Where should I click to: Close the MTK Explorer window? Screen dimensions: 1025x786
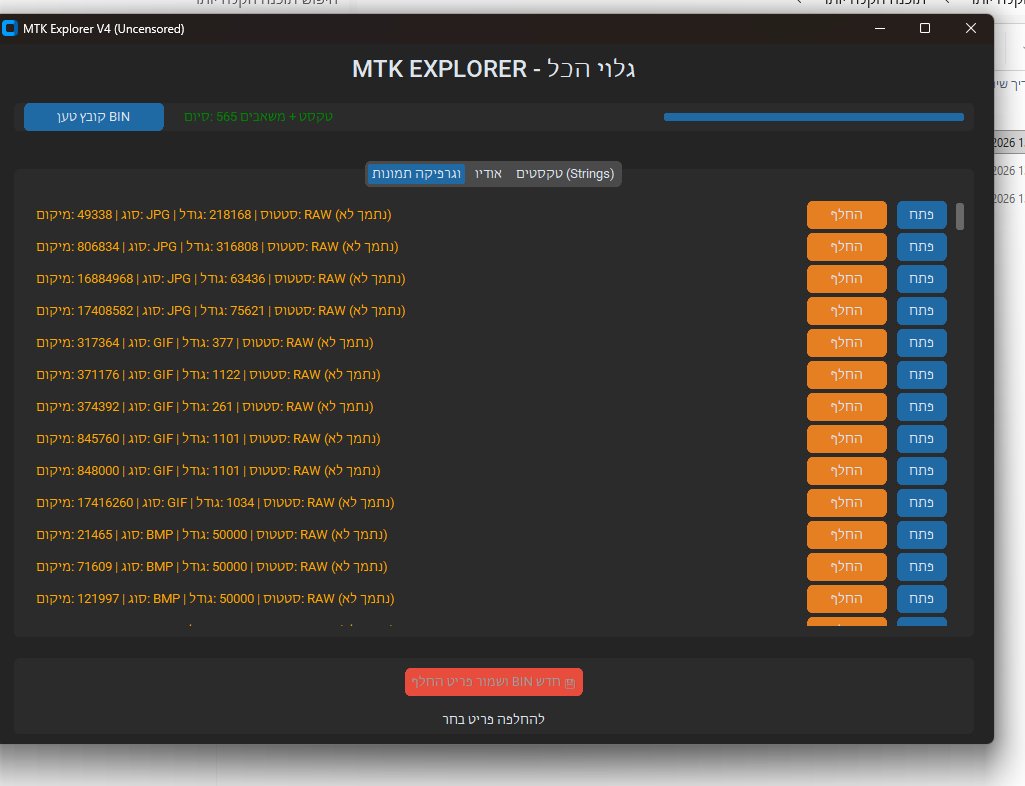(x=970, y=29)
